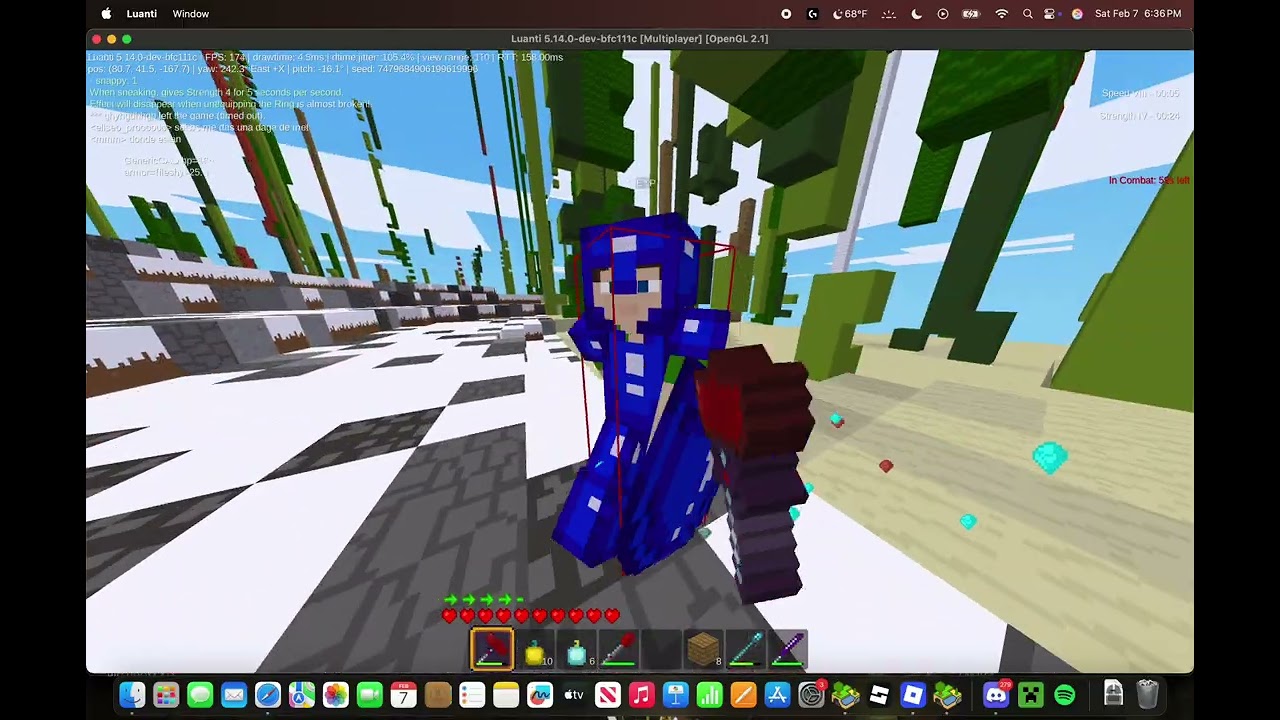Select the purple sword in the hotbar
The width and height of the screenshot is (1280, 720).
787,649
